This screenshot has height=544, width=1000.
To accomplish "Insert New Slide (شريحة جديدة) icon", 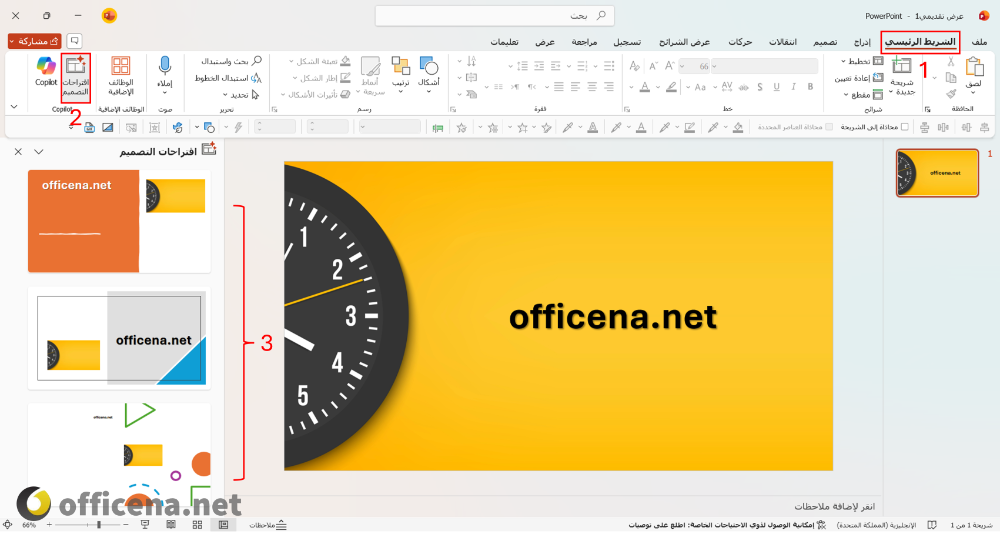I will click(x=902, y=66).
